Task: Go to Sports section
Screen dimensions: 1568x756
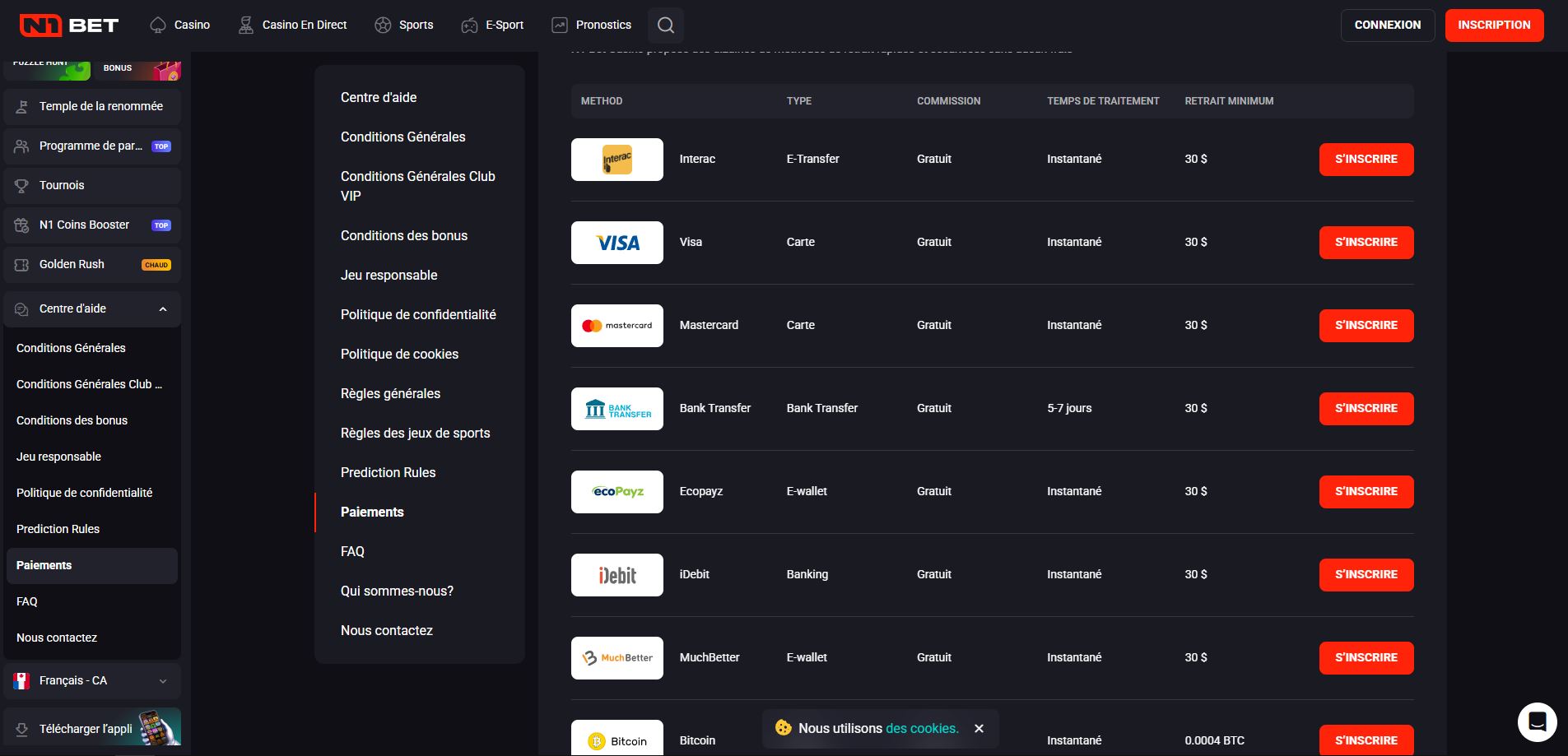Action: coord(404,26)
